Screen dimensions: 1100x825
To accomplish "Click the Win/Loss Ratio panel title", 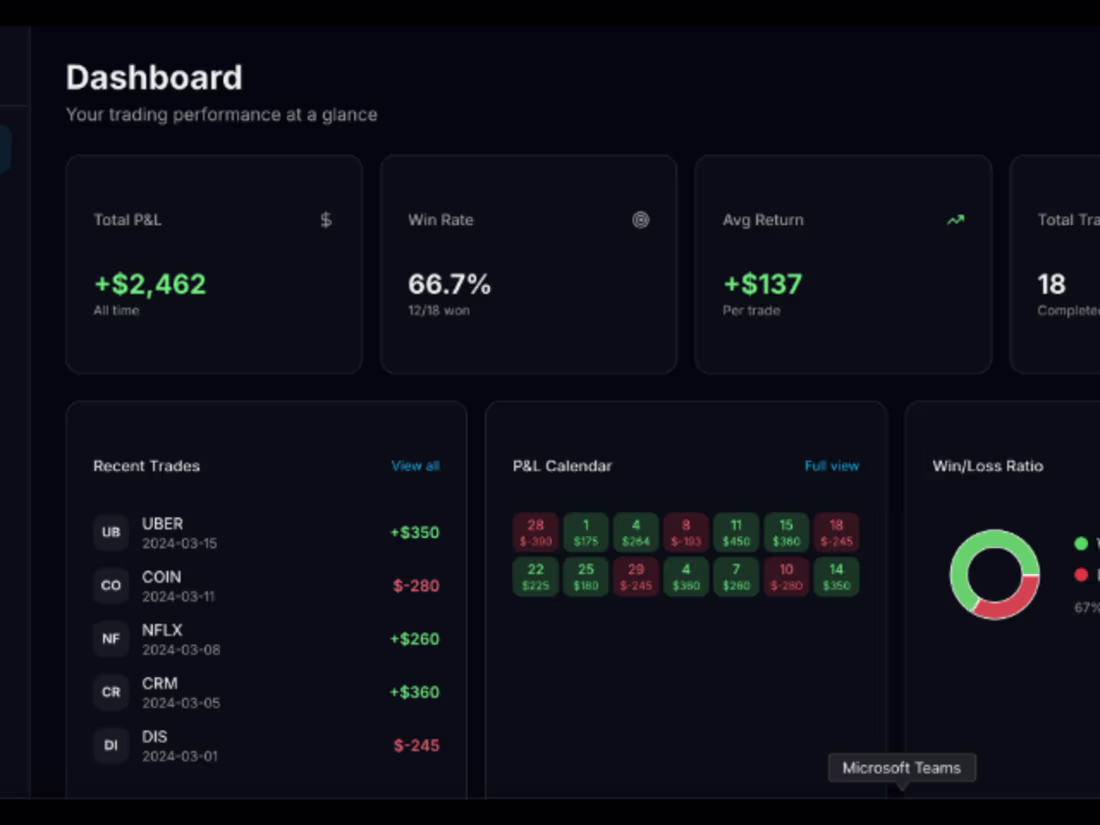I will point(988,466).
